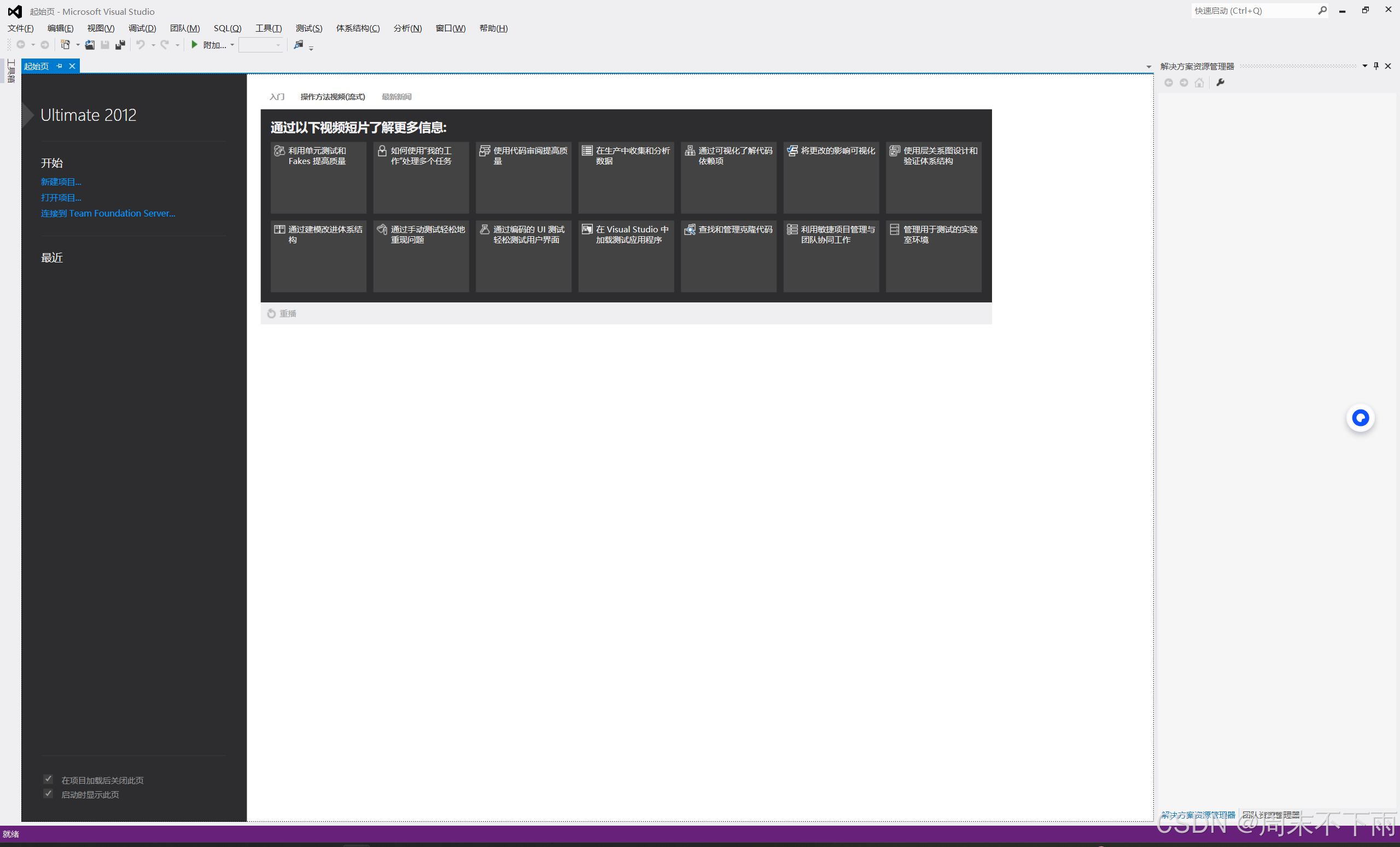The width and height of the screenshot is (1400, 847).
Task: Click the Navigate Backward arrow icon
Action: tap(21, 45)
